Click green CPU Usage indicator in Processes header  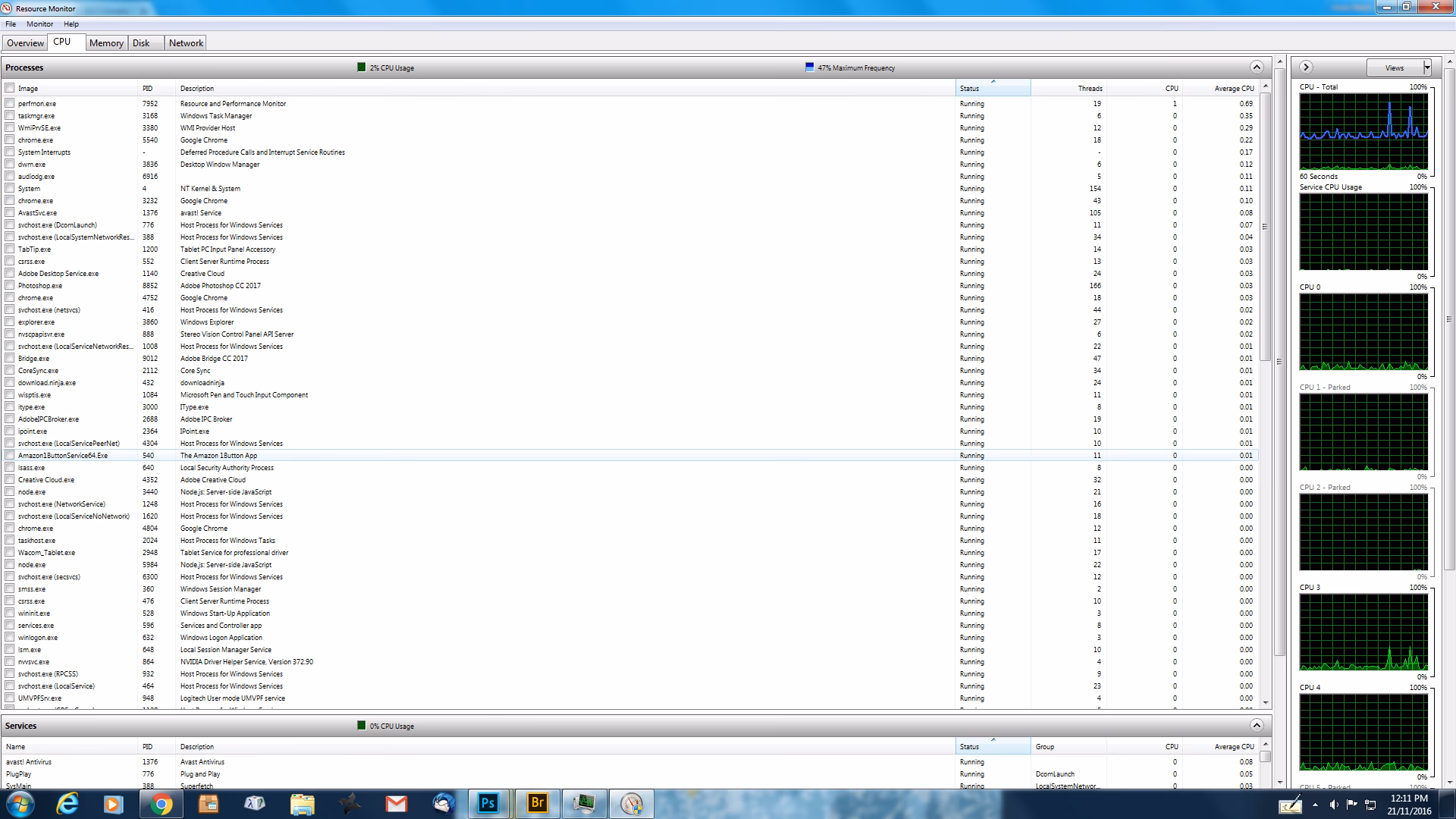pos(362,67)
